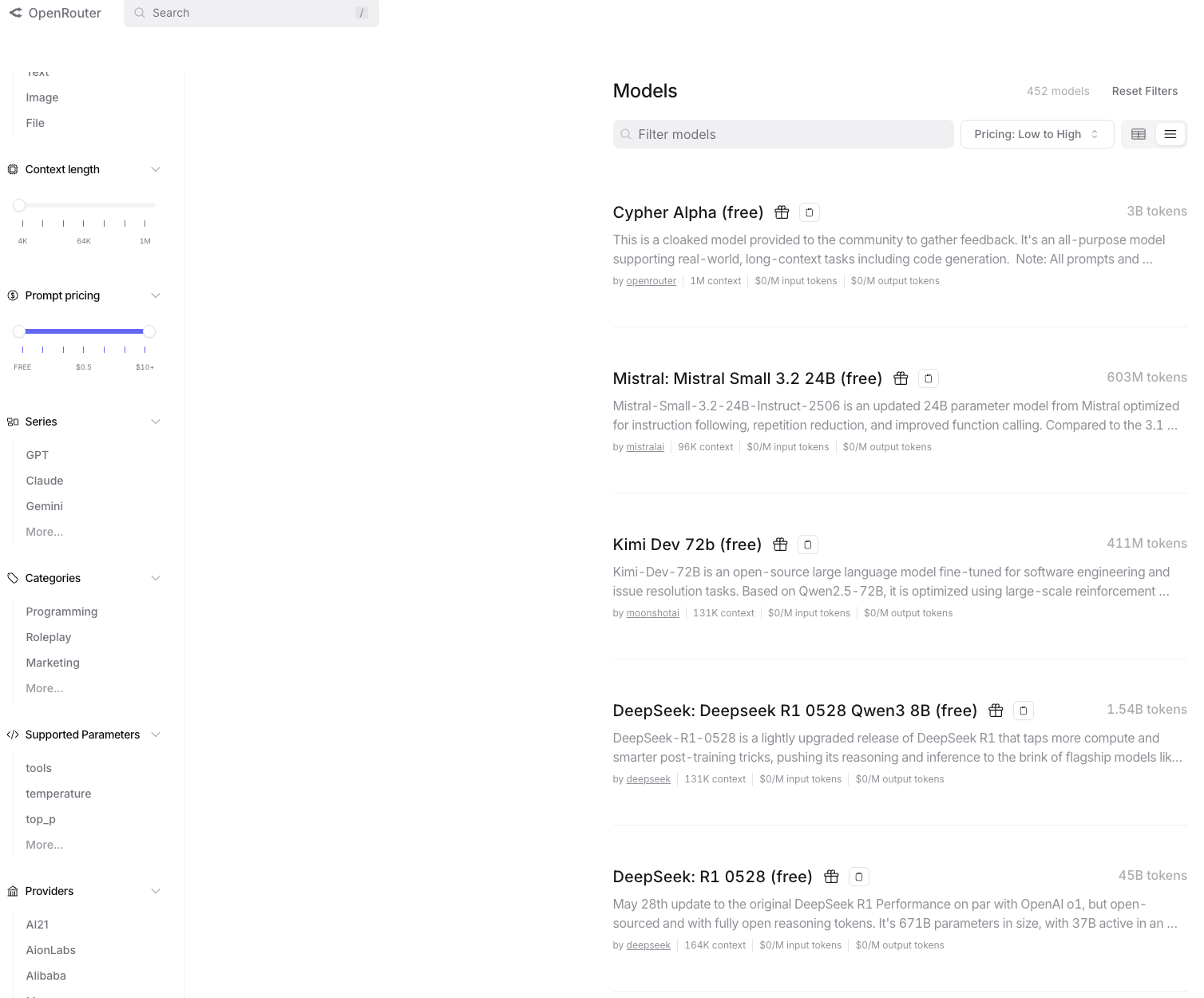1204x998 pixels.
Task: Filter by temperature parameter
Action: pos(58,794)
